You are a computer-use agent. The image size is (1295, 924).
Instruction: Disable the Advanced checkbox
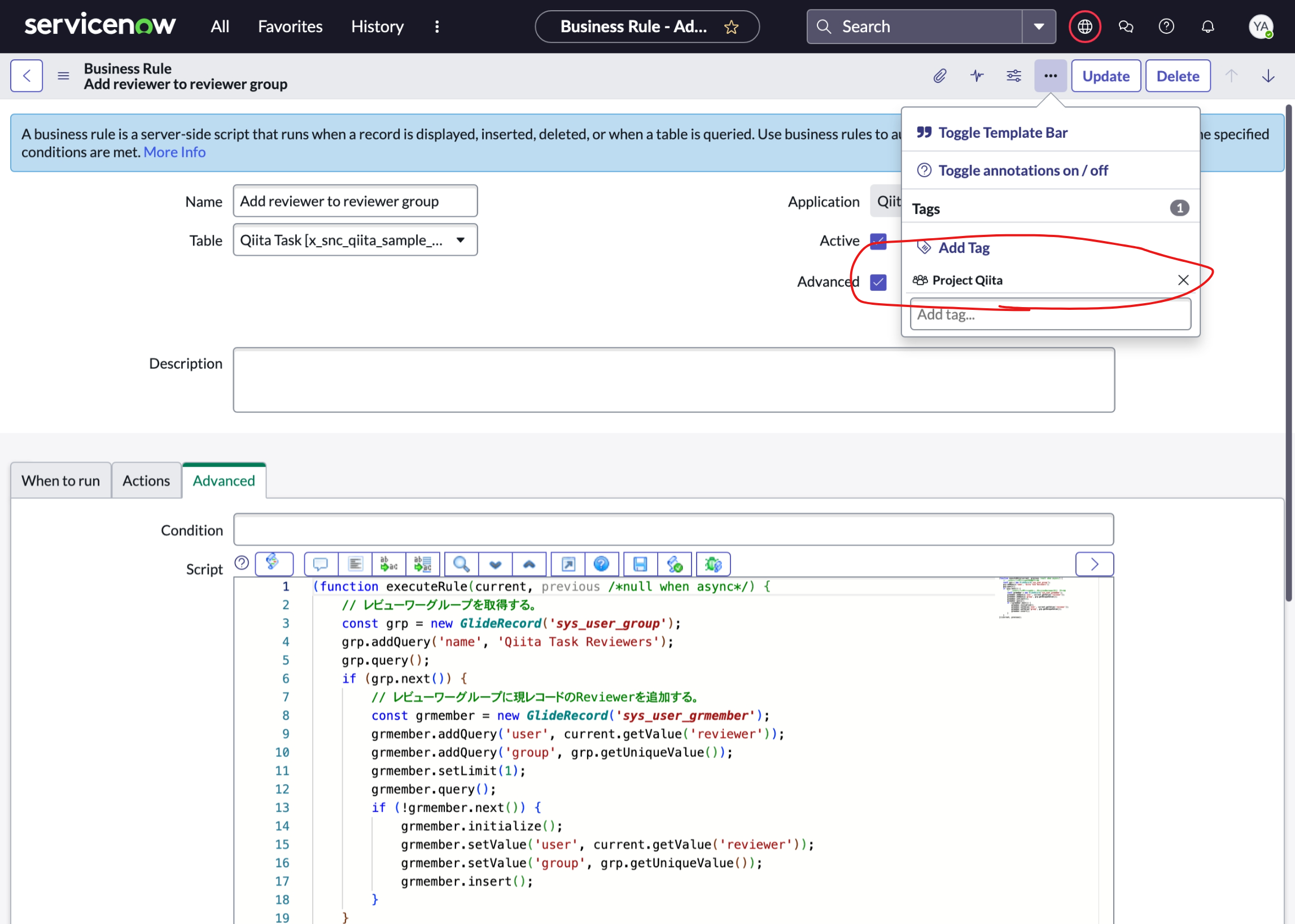tap(878, 282)
